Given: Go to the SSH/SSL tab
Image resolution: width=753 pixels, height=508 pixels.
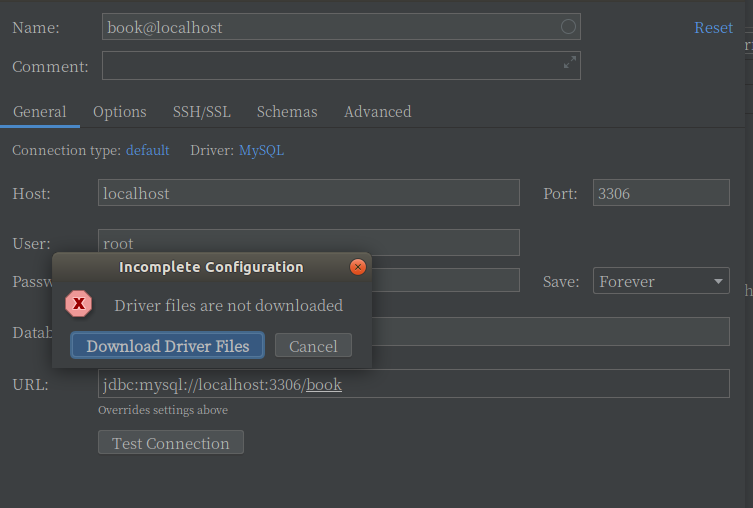Looking at the screenshot, I should pos(201,112).
